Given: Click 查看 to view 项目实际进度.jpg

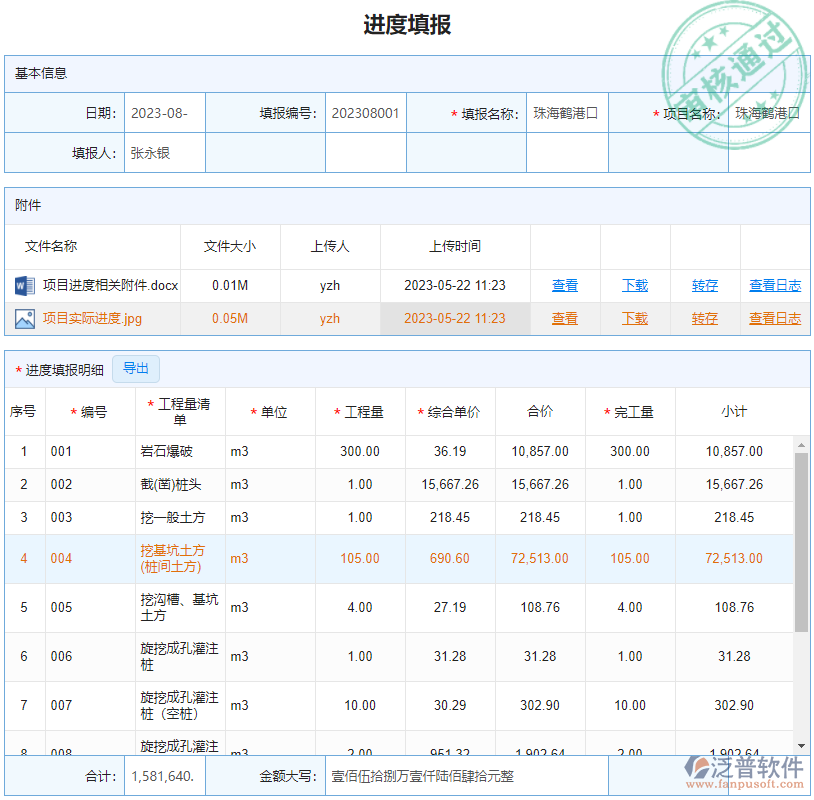Looking at the screenshot, I should click(565, 318).
